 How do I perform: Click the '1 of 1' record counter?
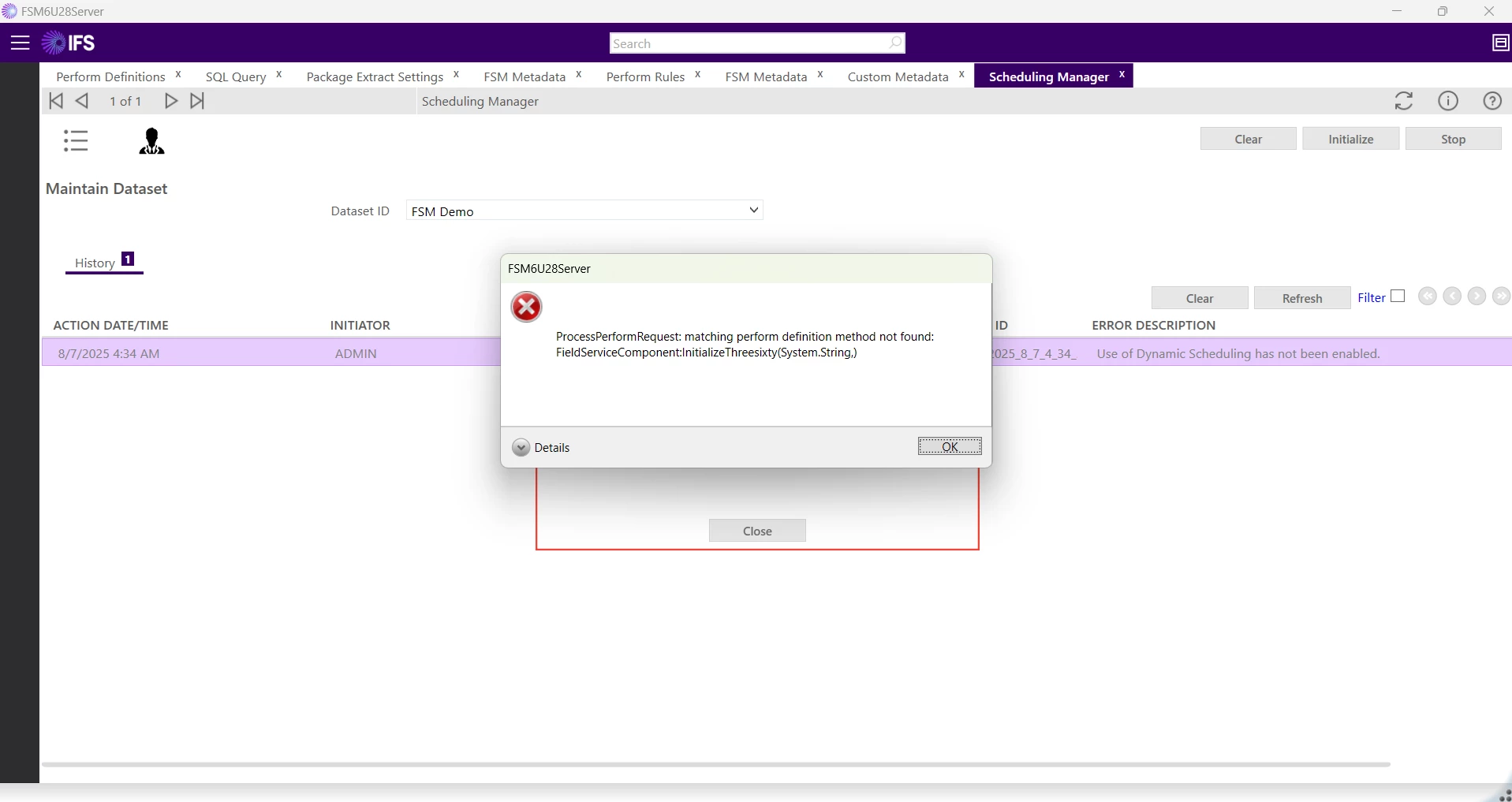point(125,101)
